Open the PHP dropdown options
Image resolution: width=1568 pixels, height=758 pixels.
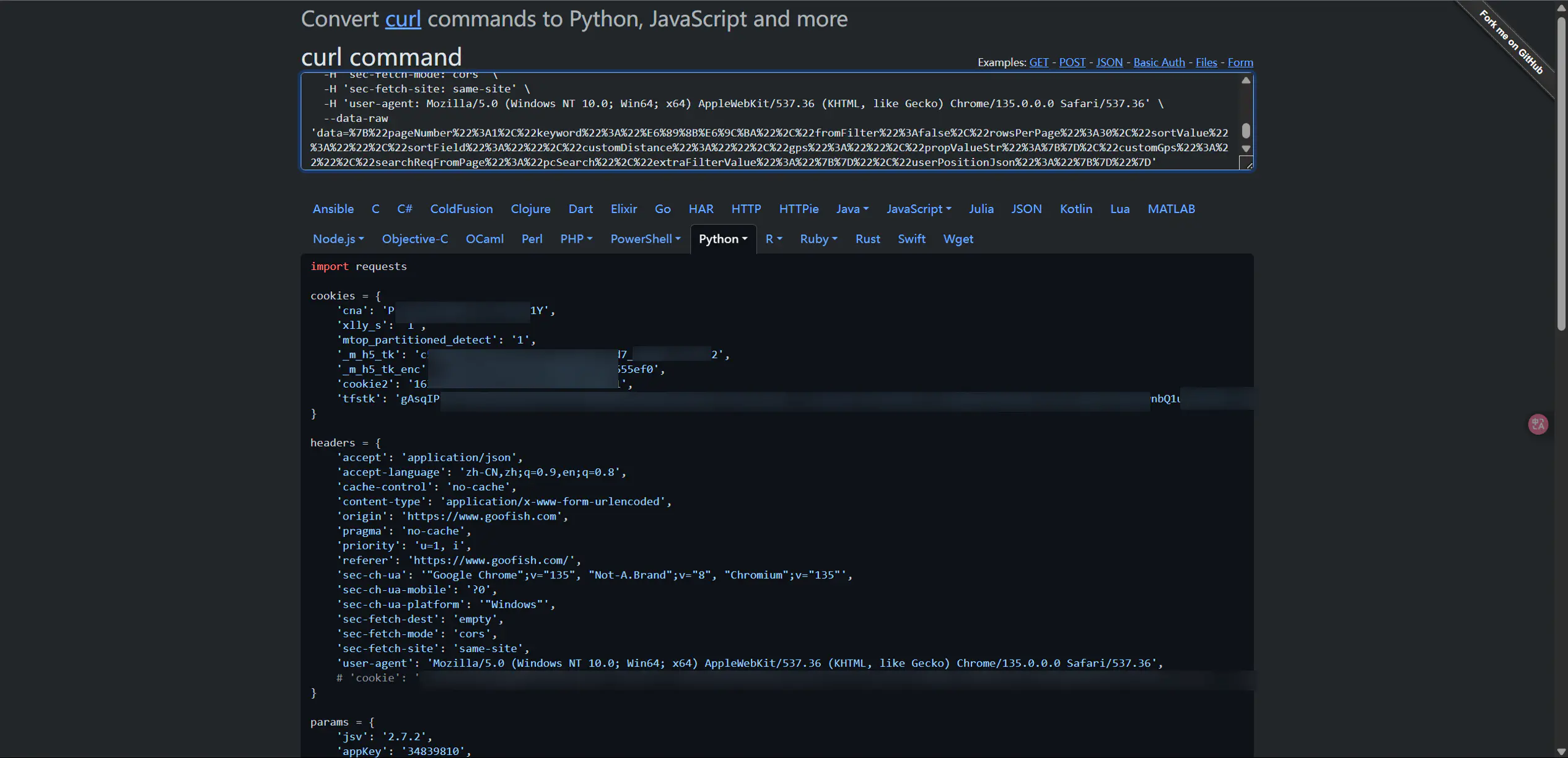coord(576,239)
